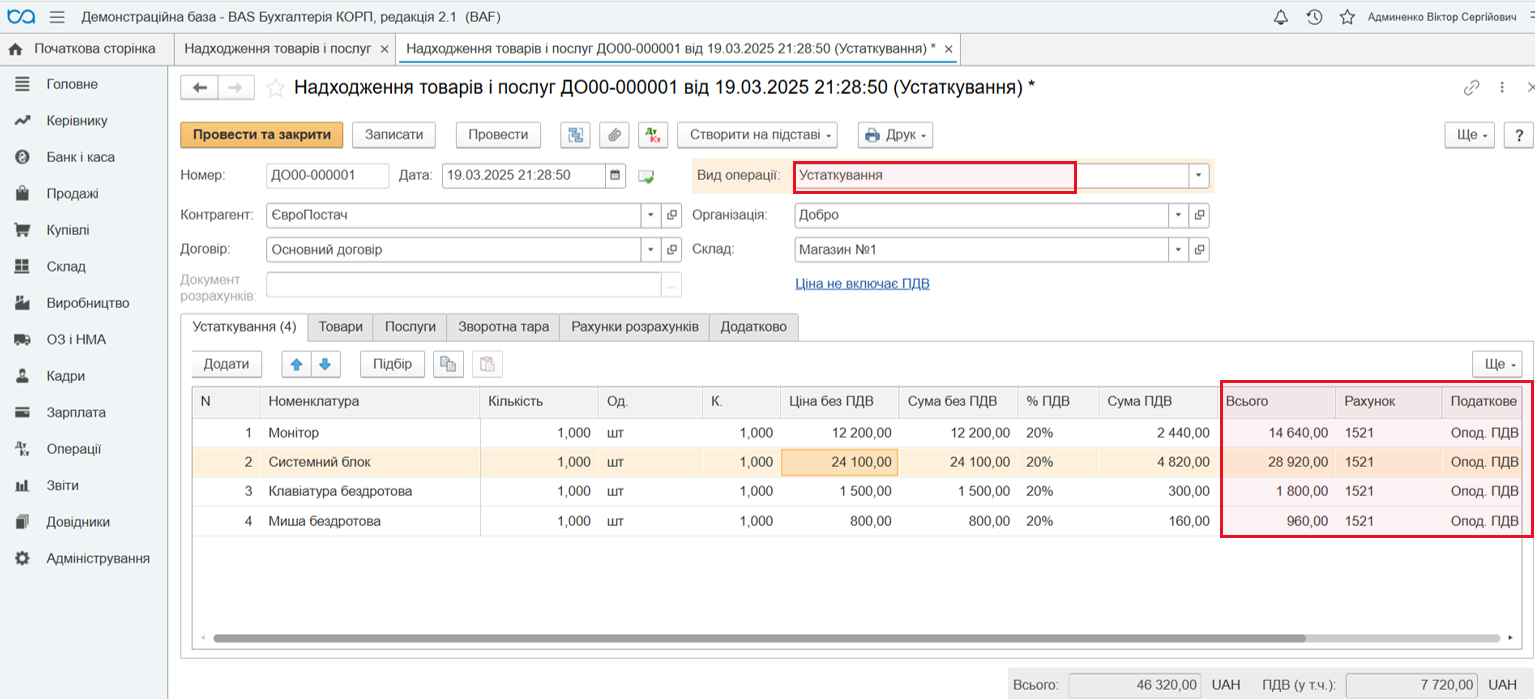Screen dimensions: 1535x699
Task: Click the green check icon beside date
Action: (646, 176)
